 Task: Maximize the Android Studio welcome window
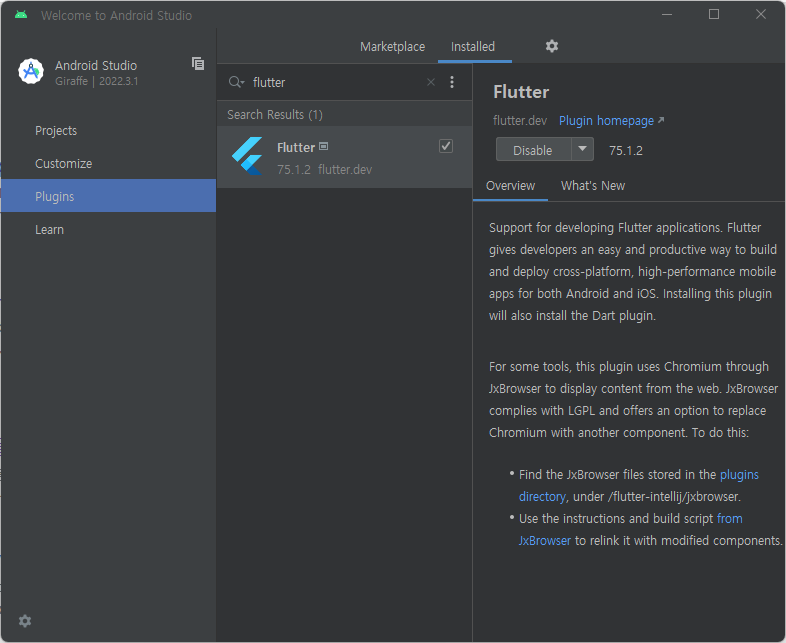click(714, 15)
